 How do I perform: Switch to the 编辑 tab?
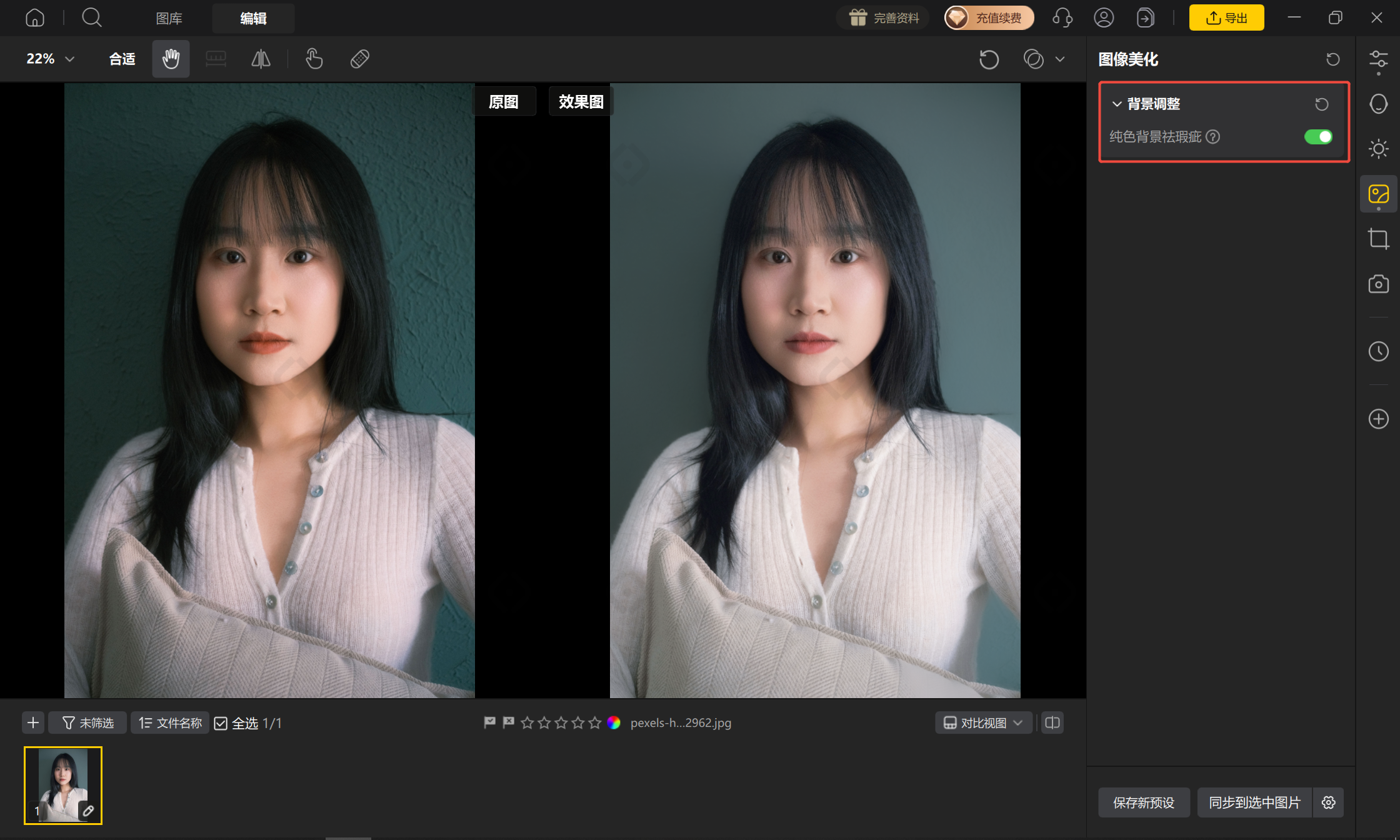253,18
